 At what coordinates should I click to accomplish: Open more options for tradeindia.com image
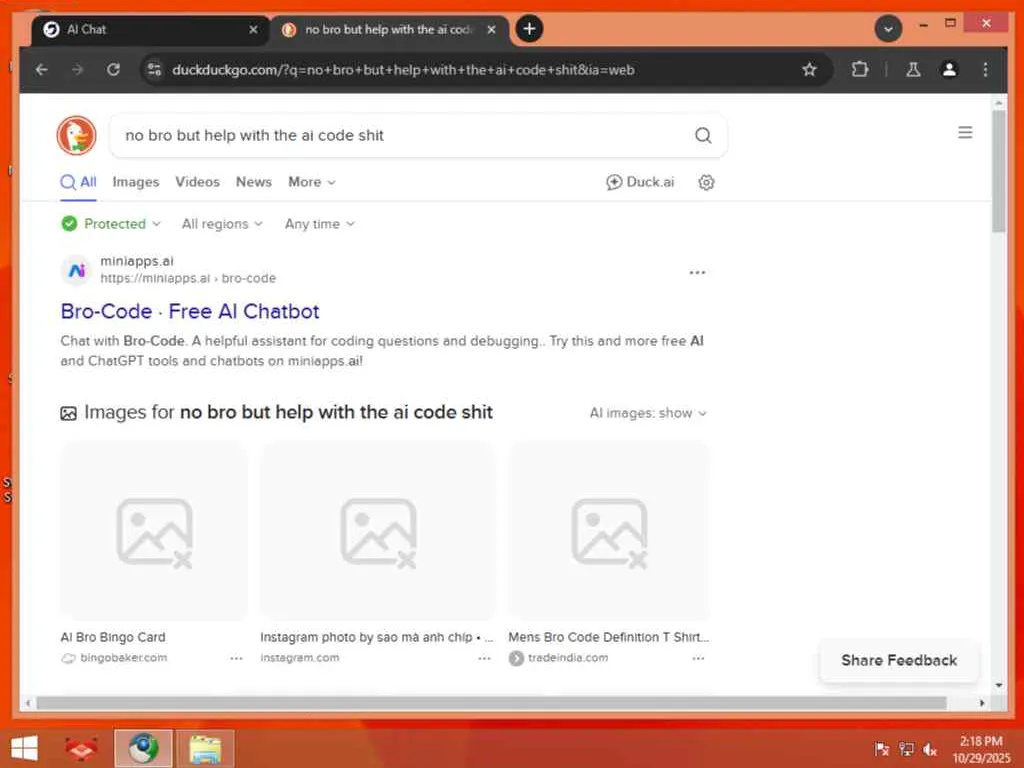698,658
